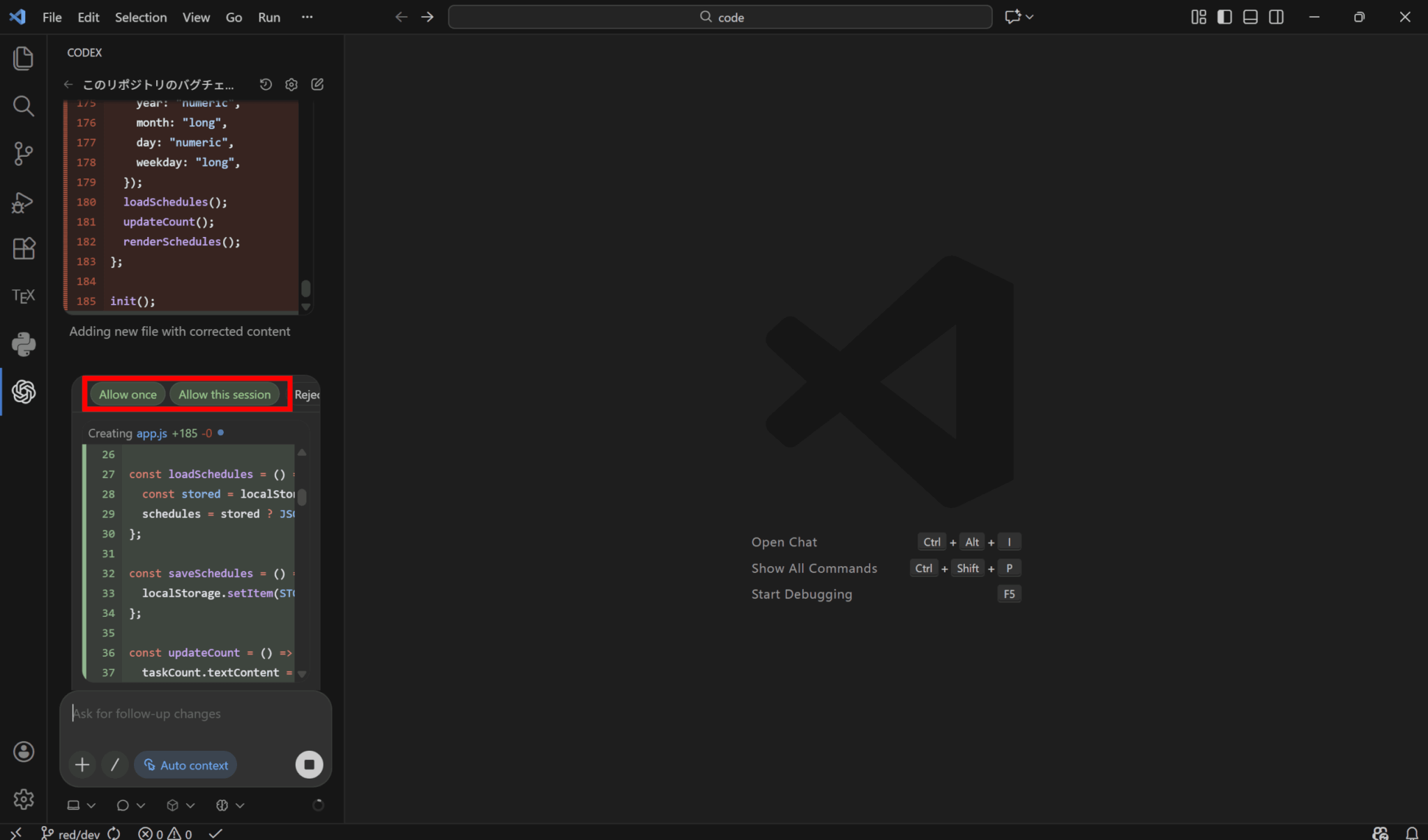The image size is (1428, 840).
Task: Toggle the Auto context option
Action: (186, 765)
